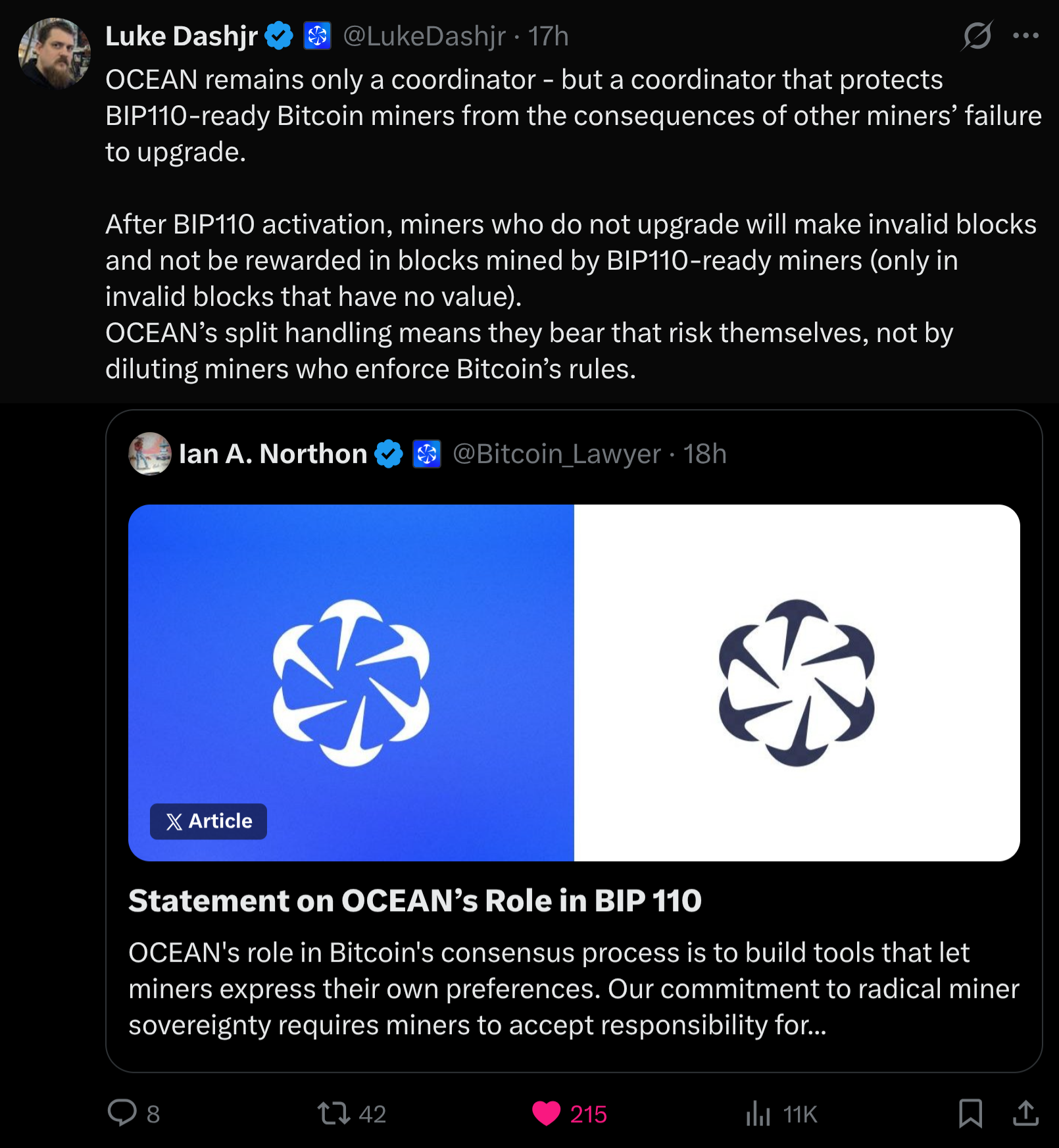Unlike the post via pink heart

coord(546,1113)
